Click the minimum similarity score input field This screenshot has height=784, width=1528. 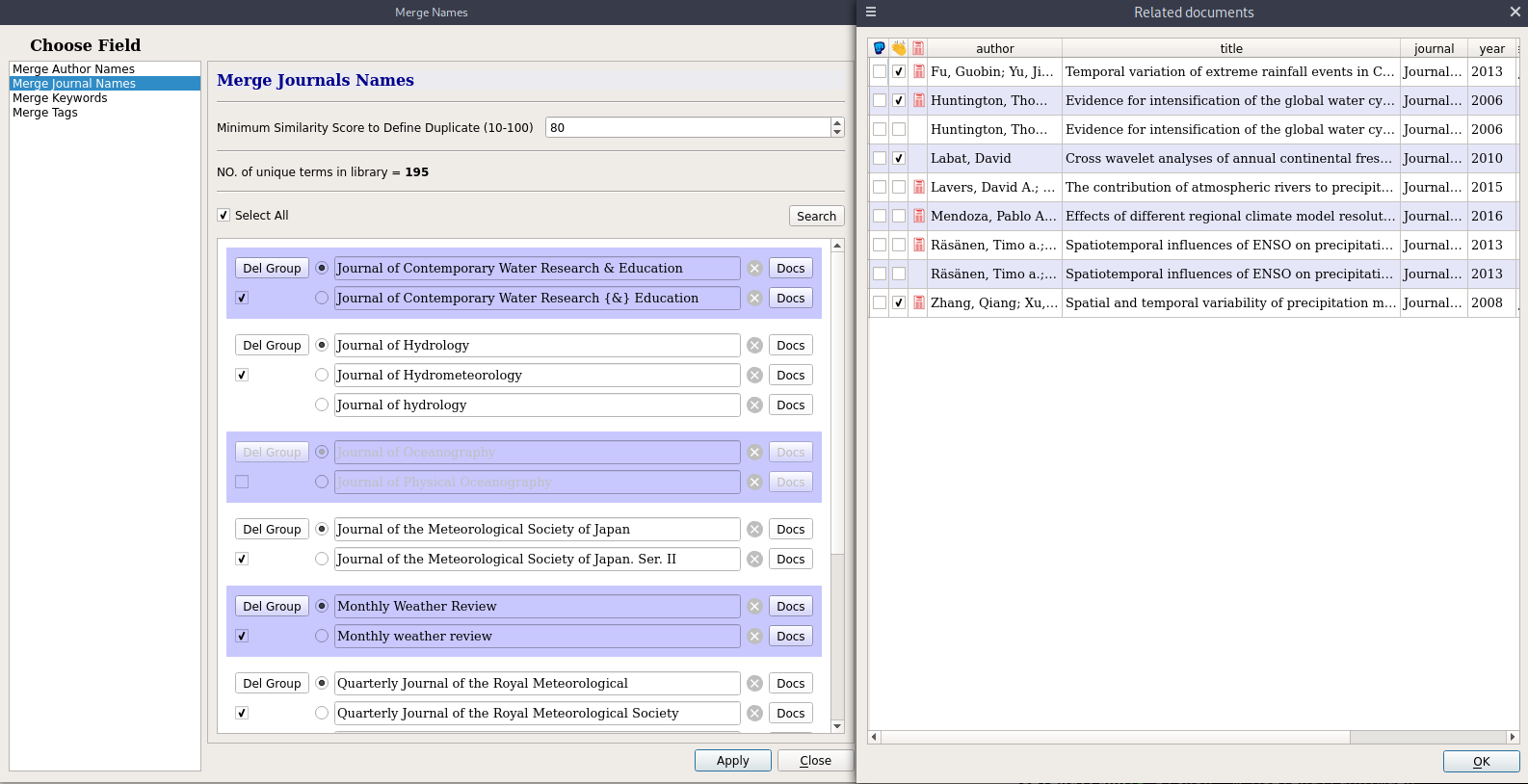[688, 127]
